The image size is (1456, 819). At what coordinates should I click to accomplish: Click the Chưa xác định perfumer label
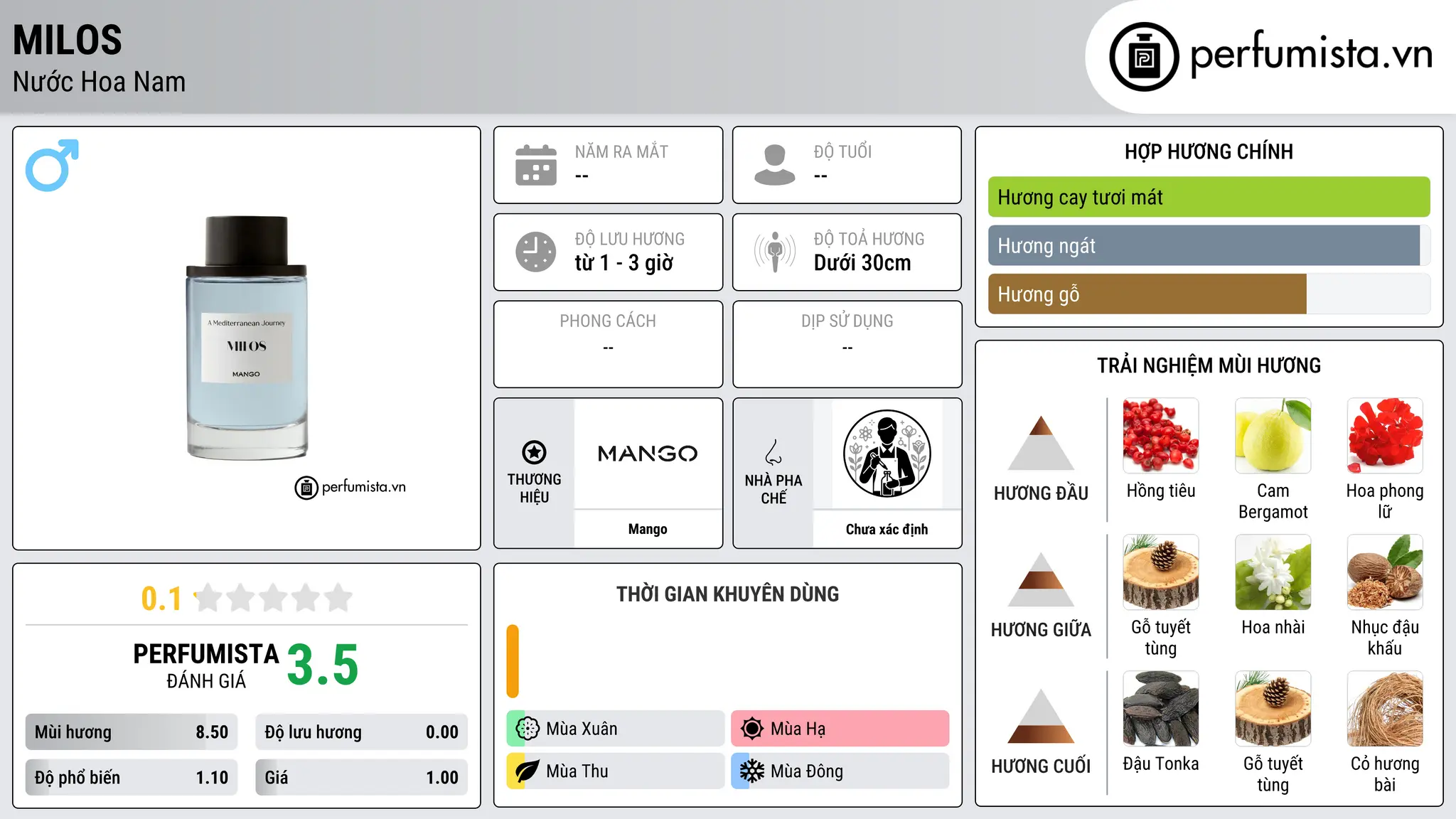click(887, 529)
